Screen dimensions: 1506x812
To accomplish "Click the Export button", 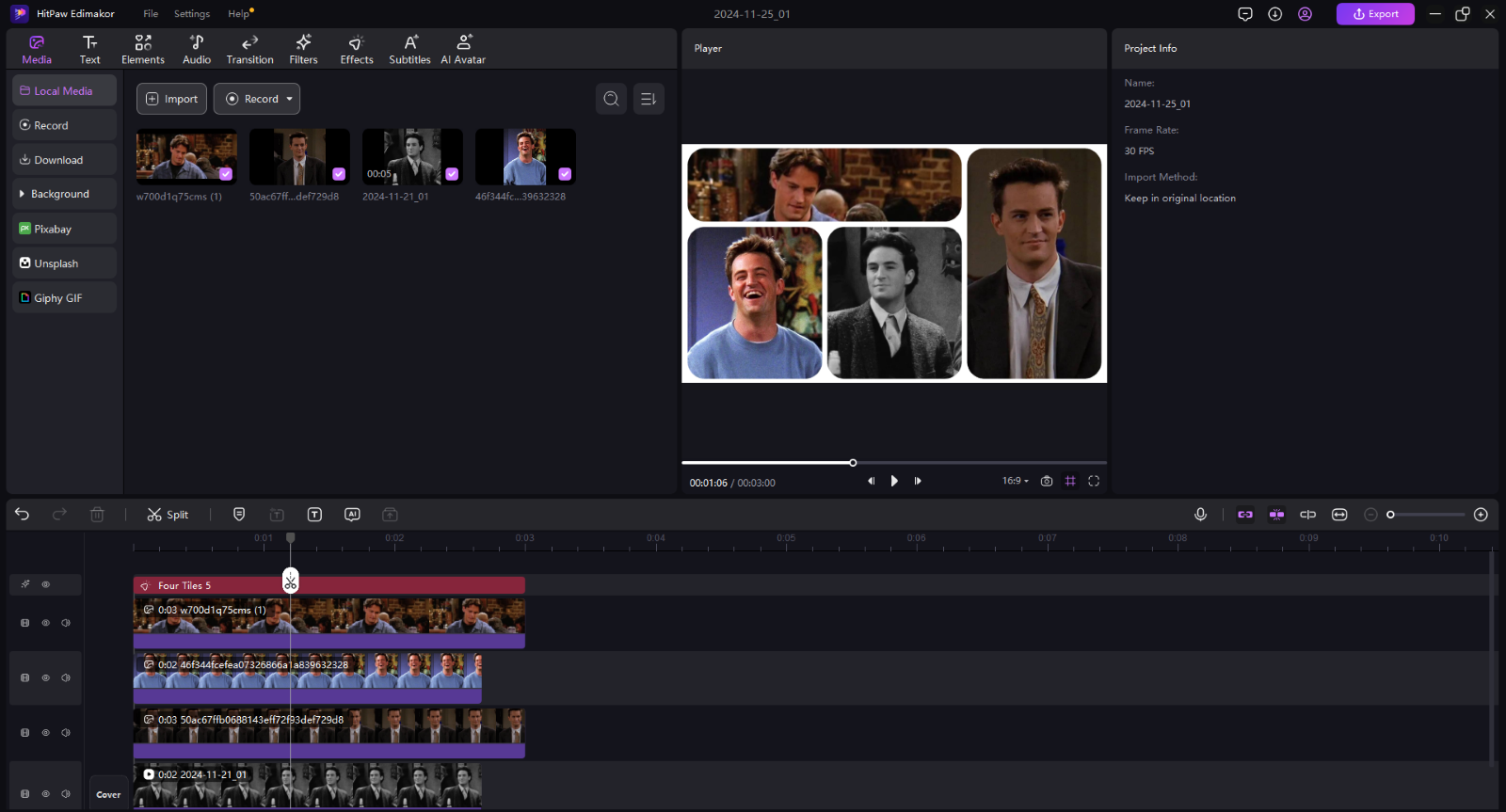I will [x=1375, y=14].
